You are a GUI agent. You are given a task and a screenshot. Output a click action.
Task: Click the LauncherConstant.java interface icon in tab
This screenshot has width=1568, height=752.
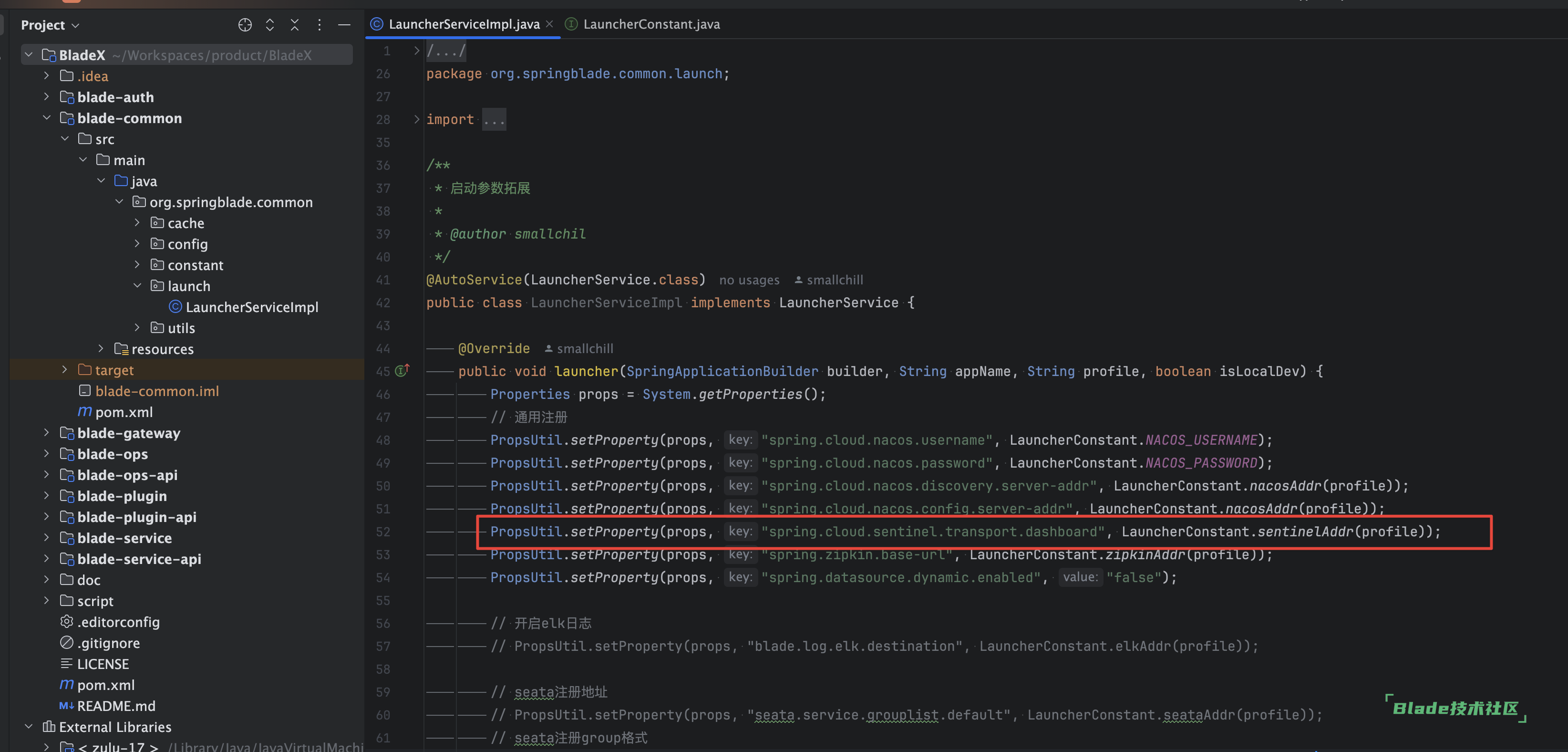coord(571,24)
